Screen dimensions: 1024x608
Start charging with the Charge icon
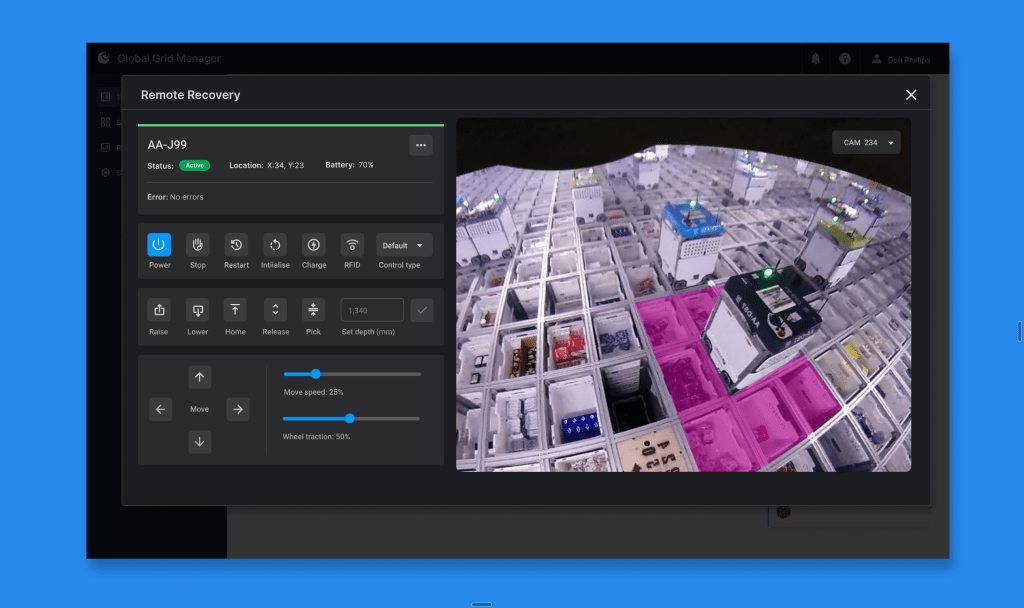(x=314, y=245)
